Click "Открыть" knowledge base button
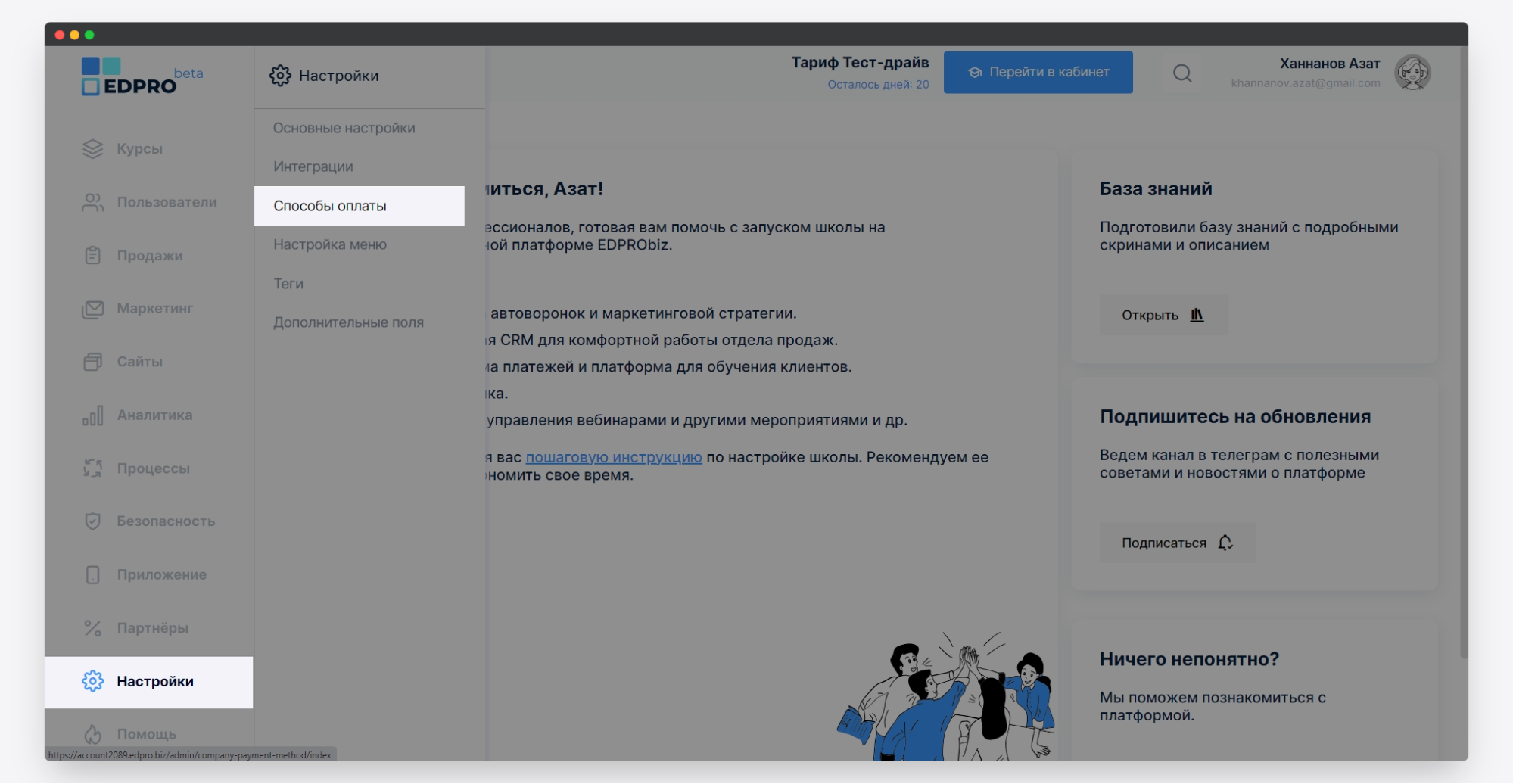 1163,315
